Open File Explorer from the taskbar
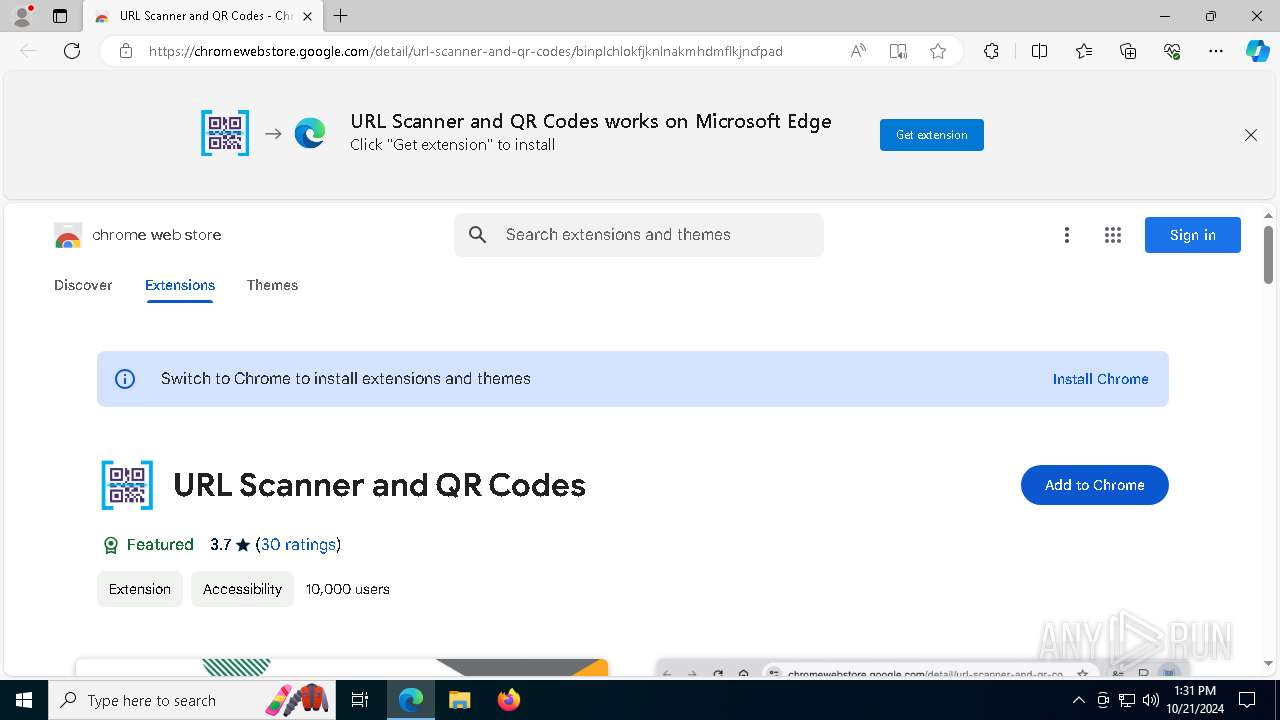Image resolution: width=1280 pixels, height=720 pixels. point(459,700)
